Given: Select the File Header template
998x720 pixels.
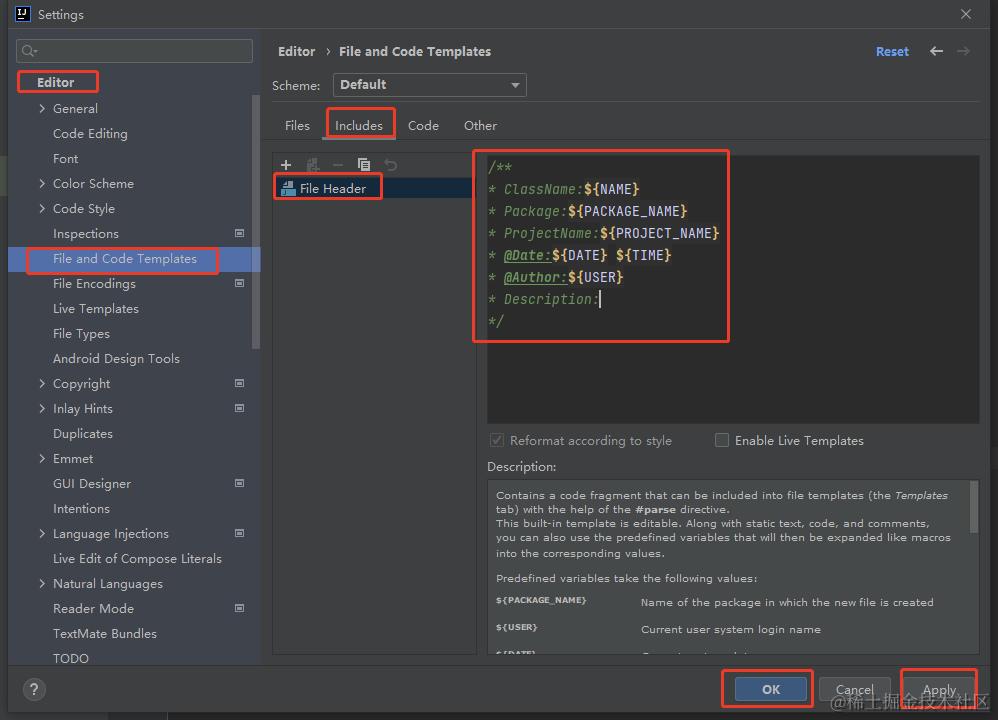Looking at the screenshot, I should 374,188.
